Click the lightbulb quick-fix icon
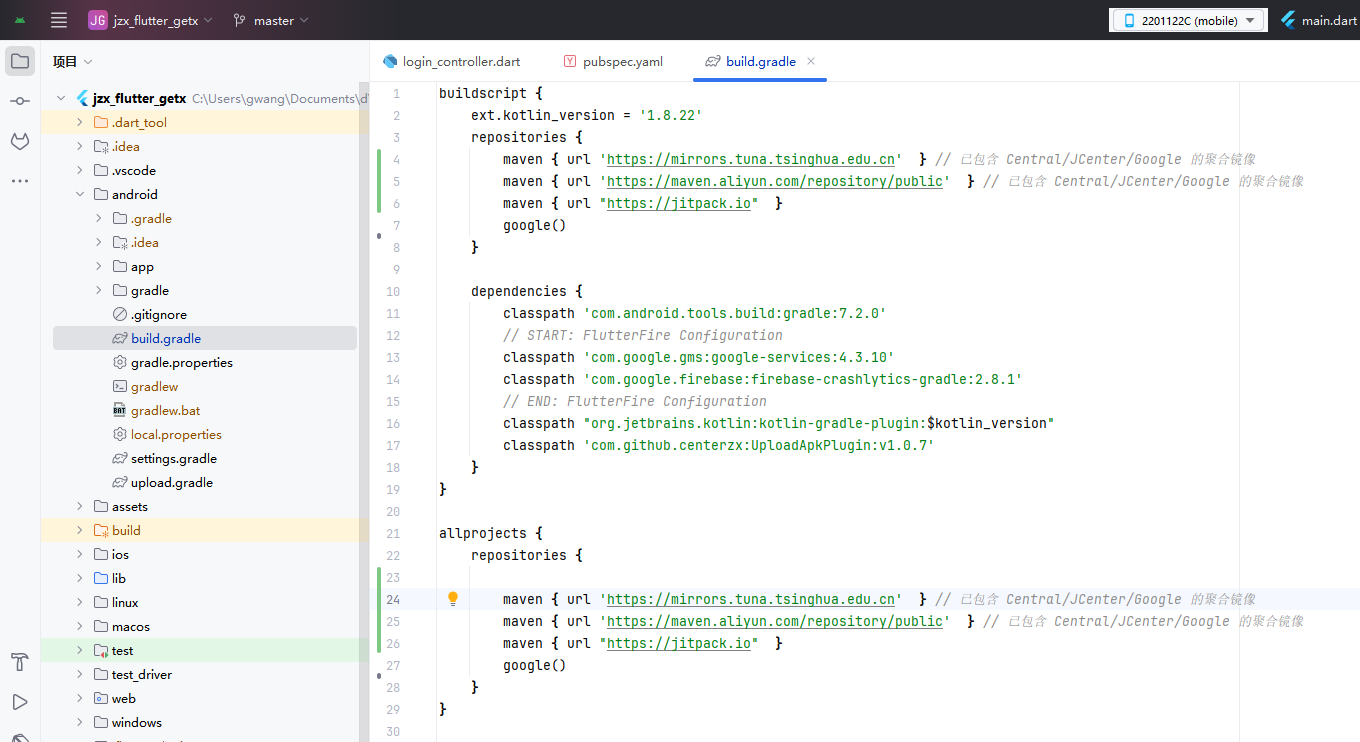 (x=453, y=599)
